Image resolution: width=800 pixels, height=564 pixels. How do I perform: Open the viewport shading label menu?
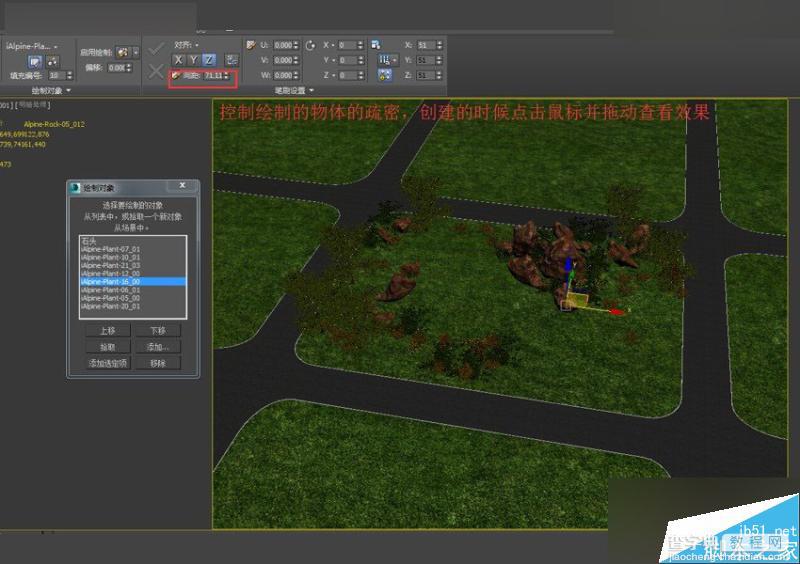(x=34, y=105)
